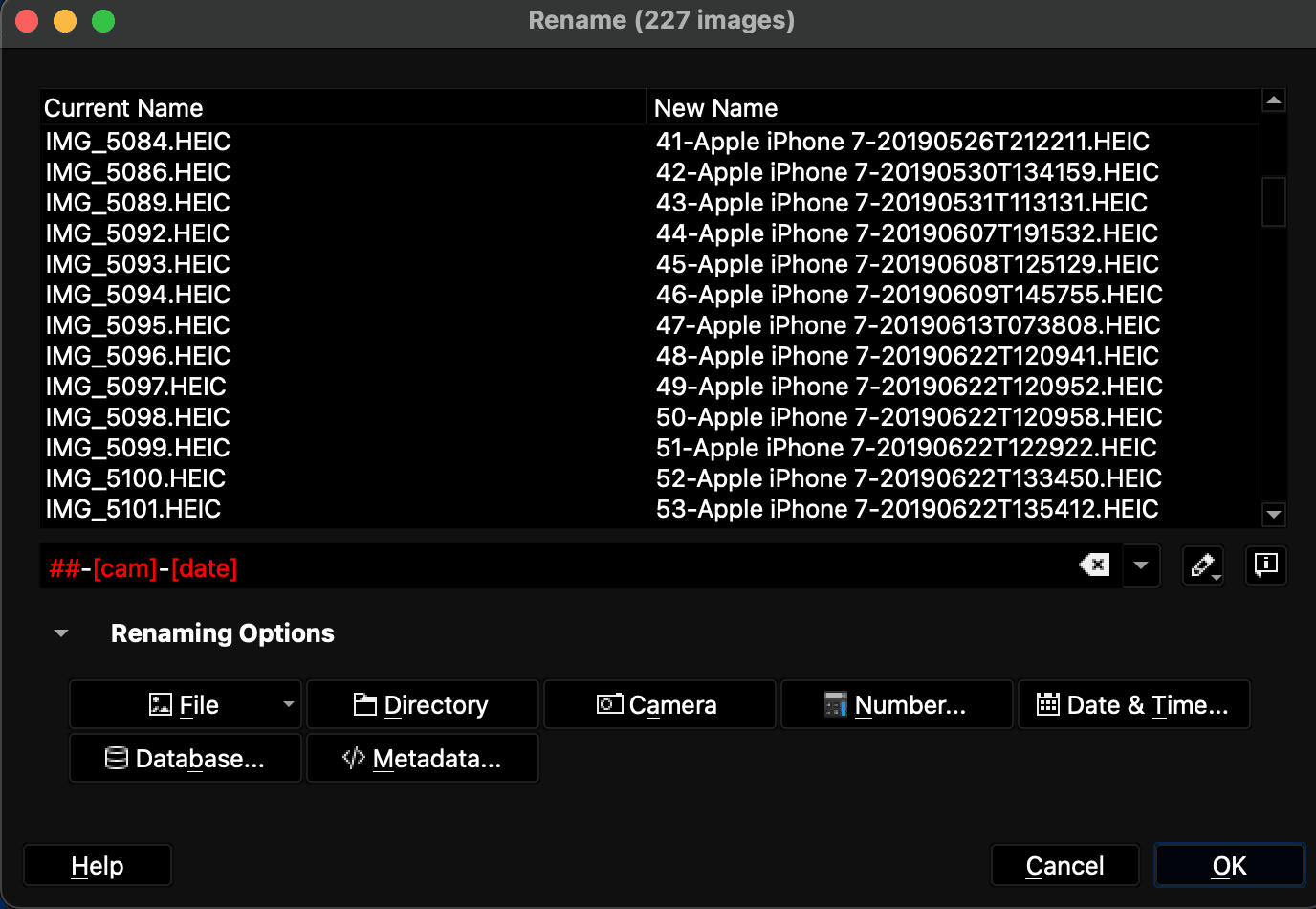Click the New Name column header

coord(715,107)
